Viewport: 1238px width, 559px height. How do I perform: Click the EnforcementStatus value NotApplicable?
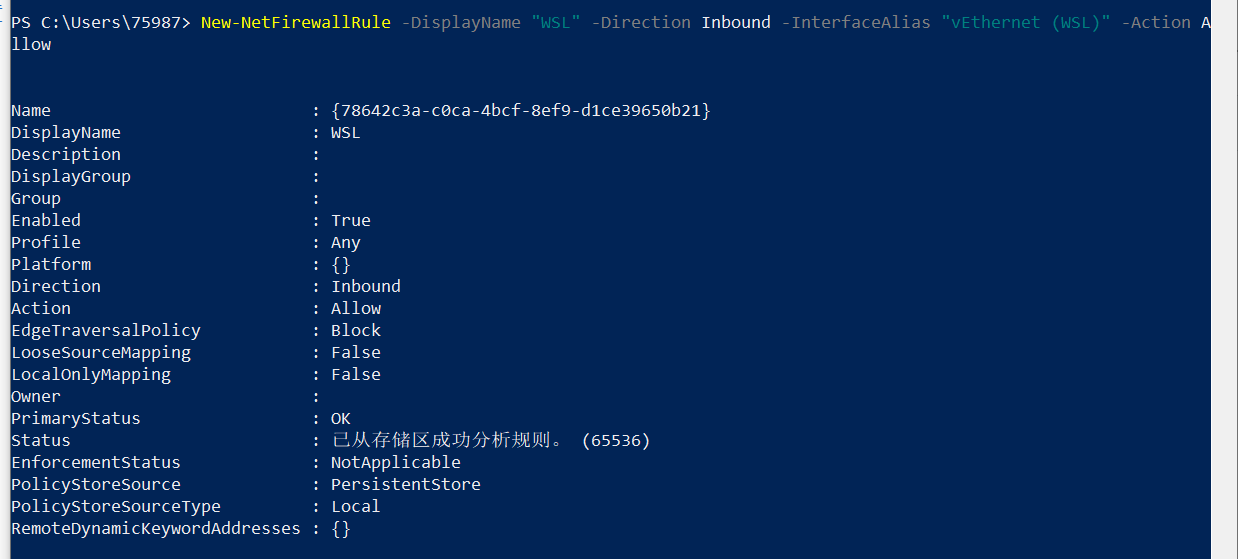[395, 463]
